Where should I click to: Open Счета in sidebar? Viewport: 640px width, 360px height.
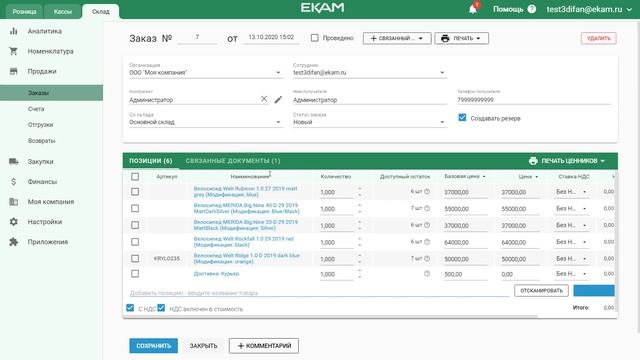click(36, 109)
